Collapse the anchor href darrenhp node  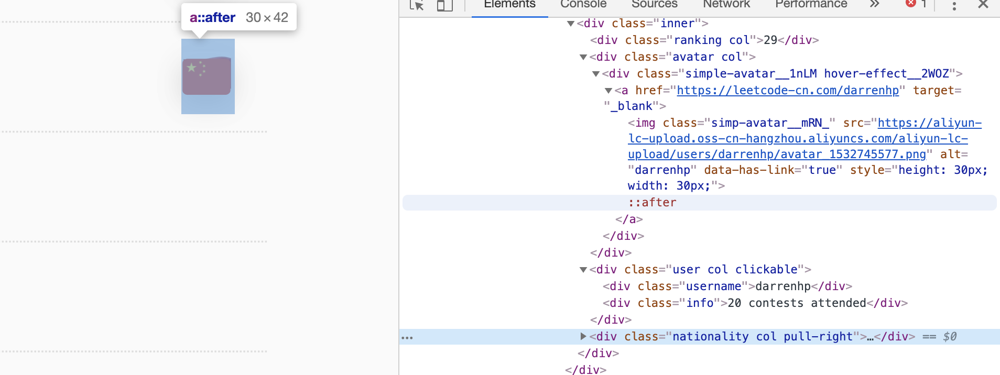[x=608, y=91]
